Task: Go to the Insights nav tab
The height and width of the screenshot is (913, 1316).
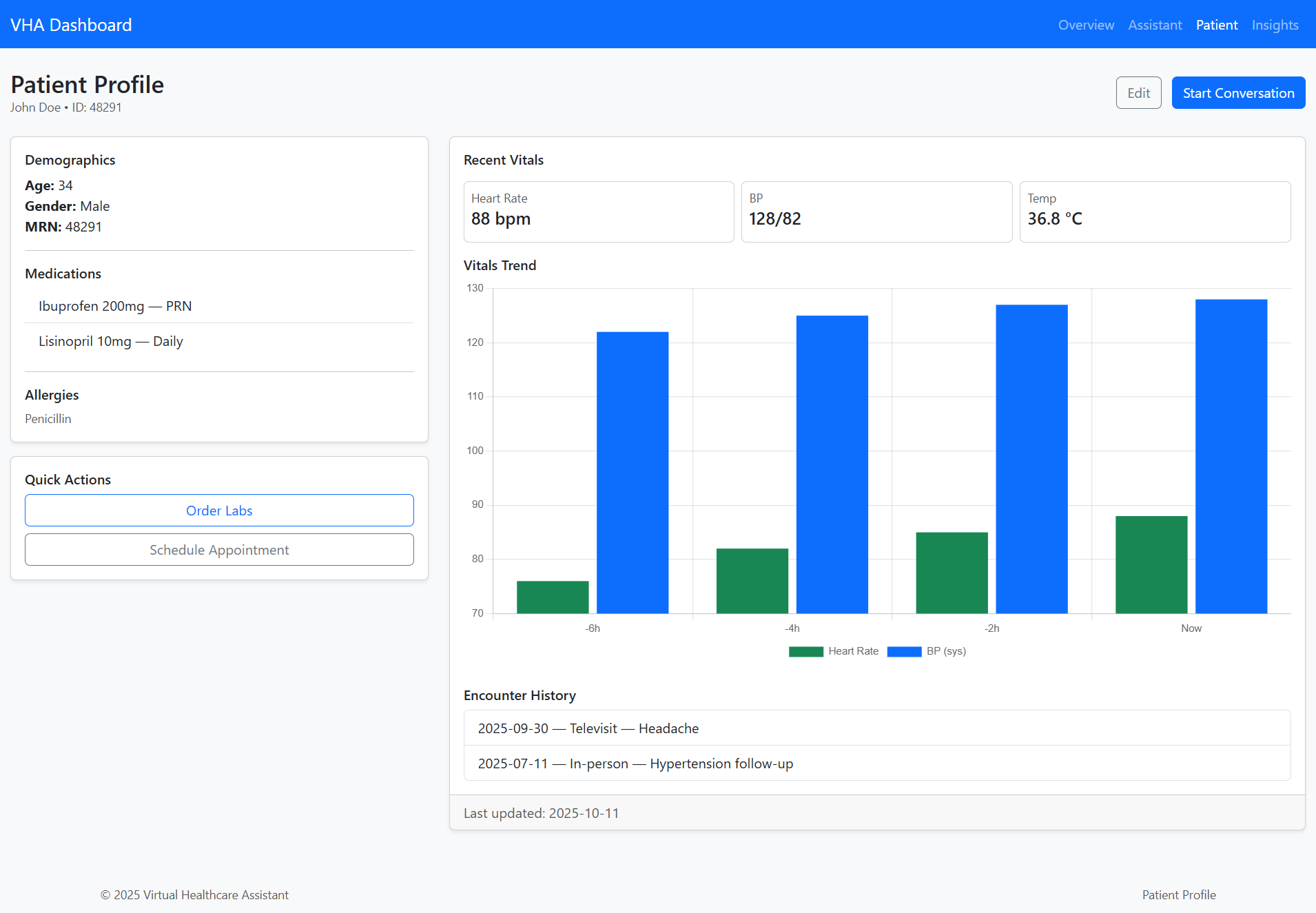Action: [x=1275, y=25]
